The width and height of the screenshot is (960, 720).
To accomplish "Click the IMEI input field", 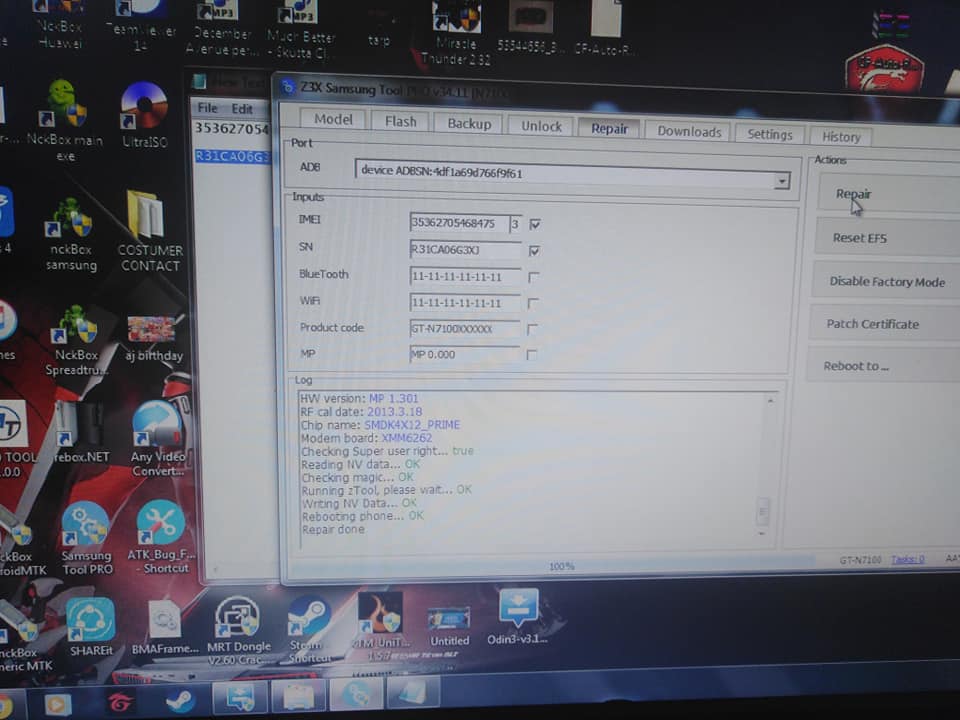I will point(459,223).
